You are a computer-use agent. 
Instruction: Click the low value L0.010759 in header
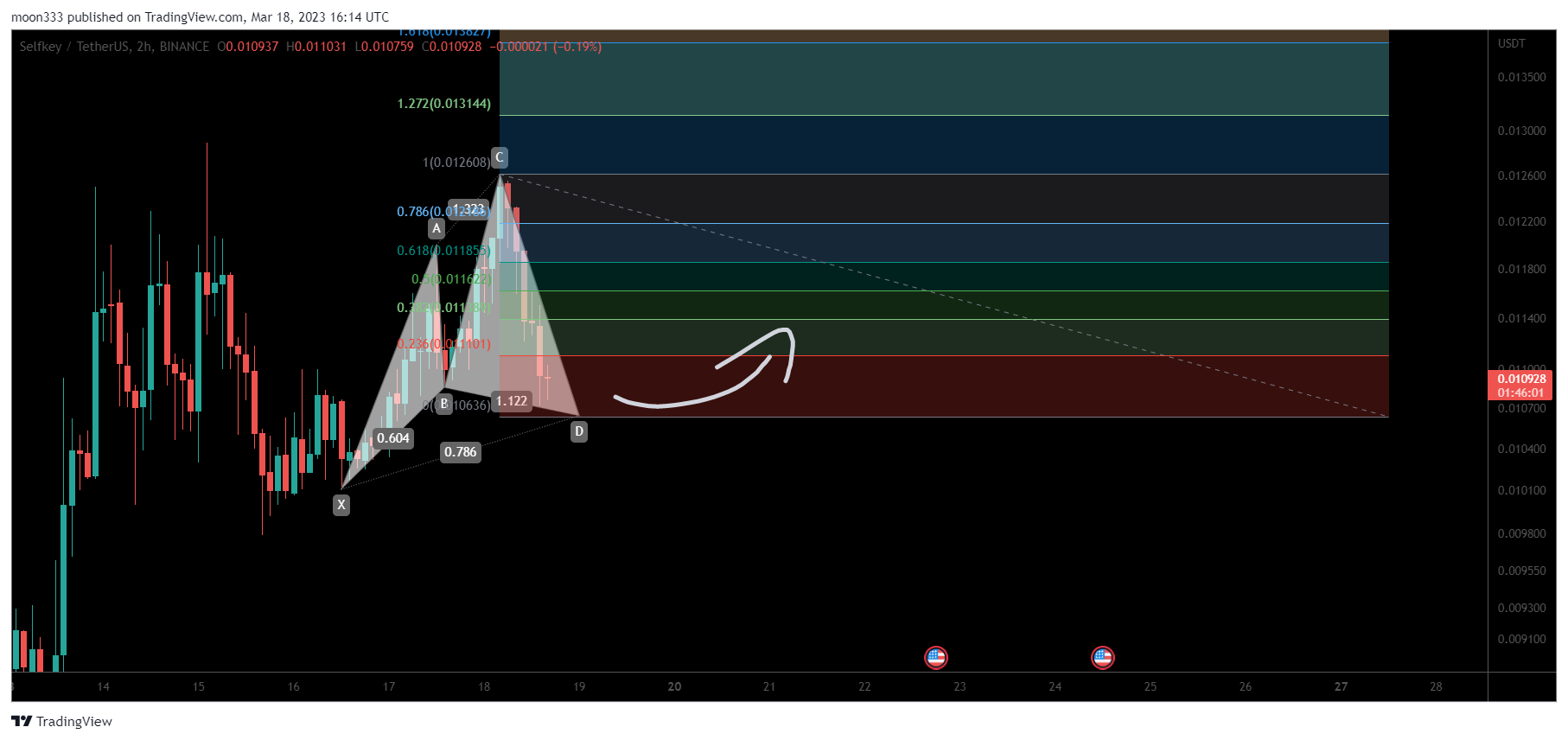point(384,47)
